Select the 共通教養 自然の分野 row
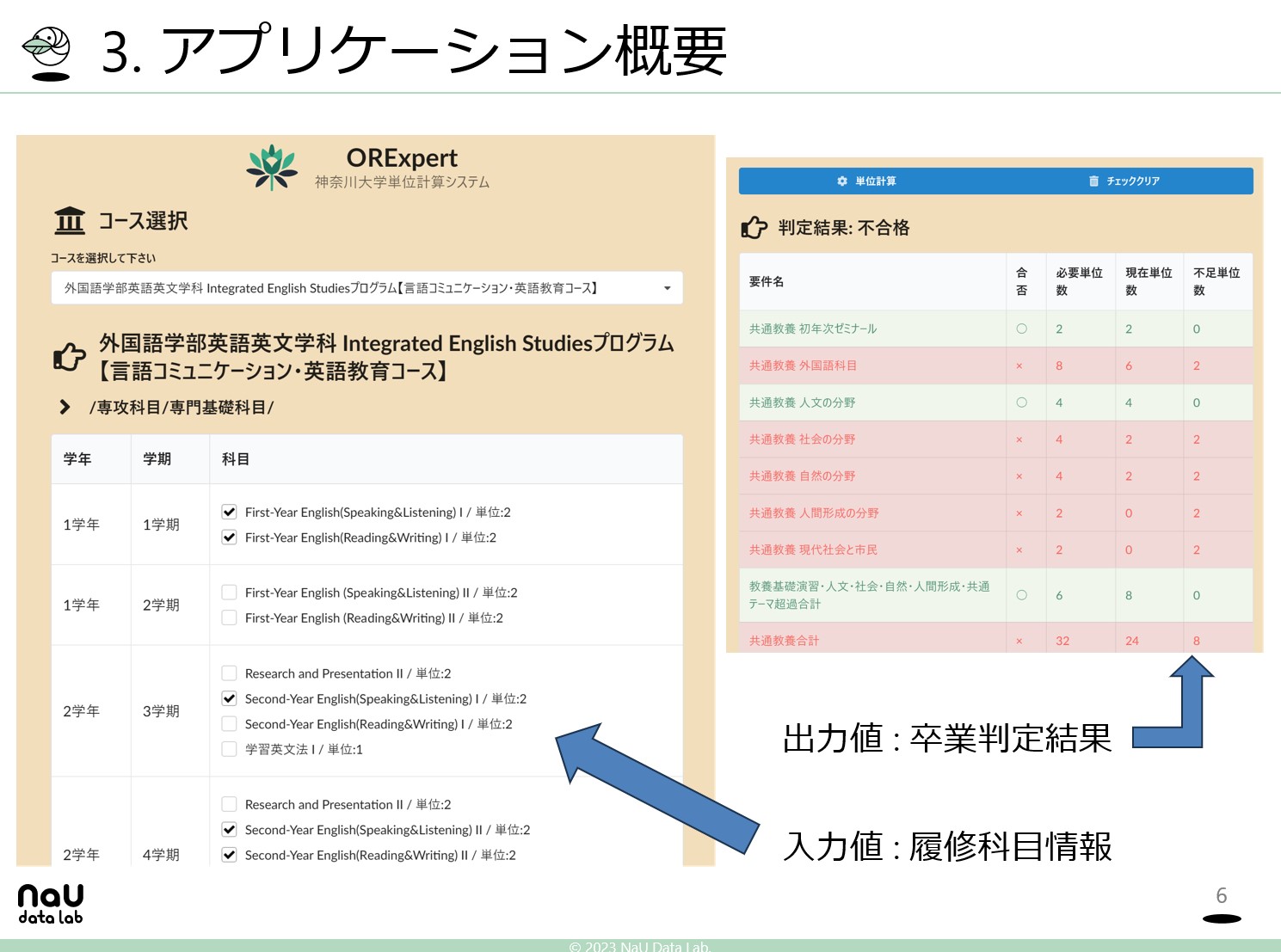This screenshot has width=1281, height=952. coord(995,476)
